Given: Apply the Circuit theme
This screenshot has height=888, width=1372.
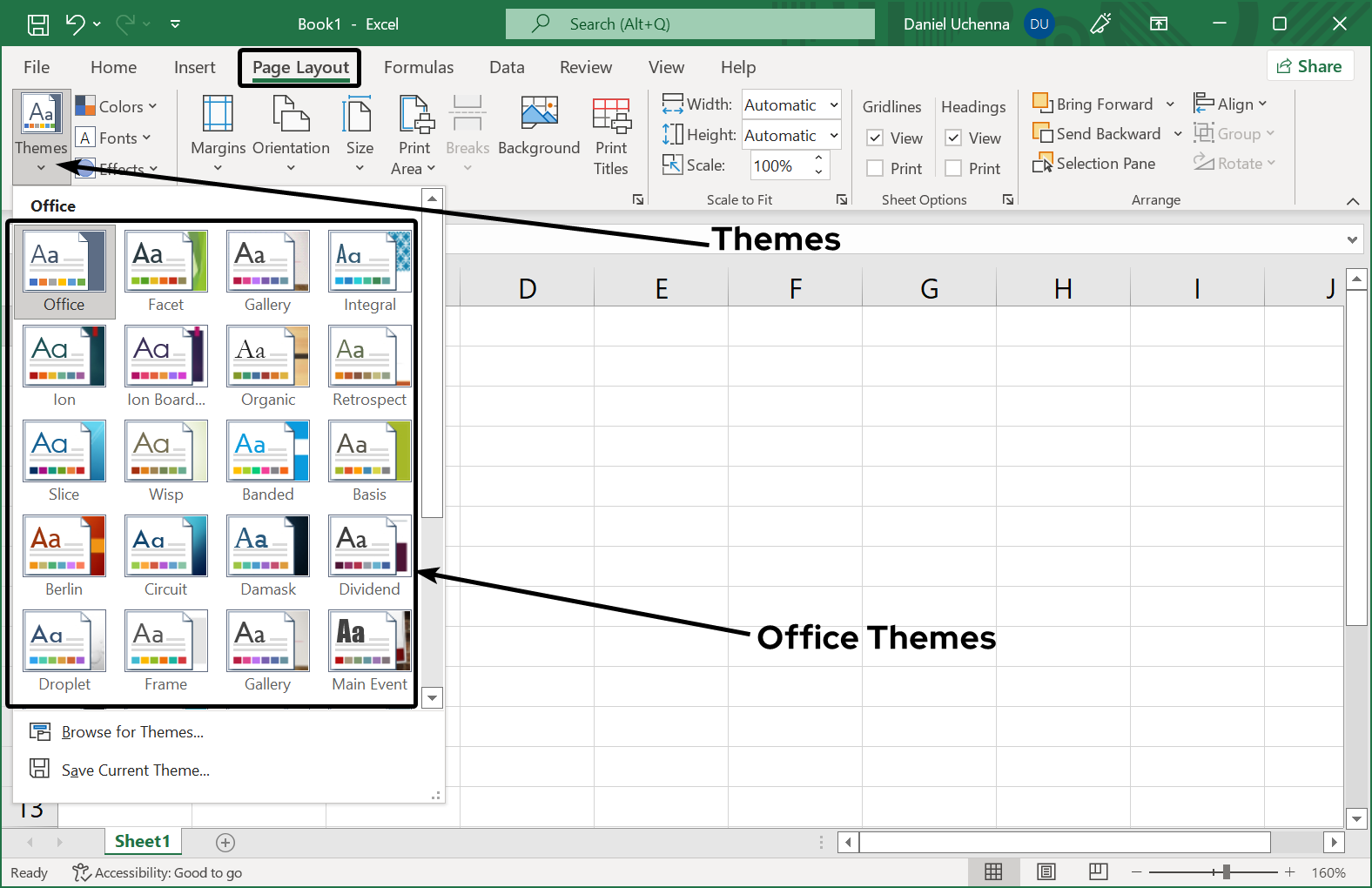Looking at the screenshot, I should (x=165, y=556).
